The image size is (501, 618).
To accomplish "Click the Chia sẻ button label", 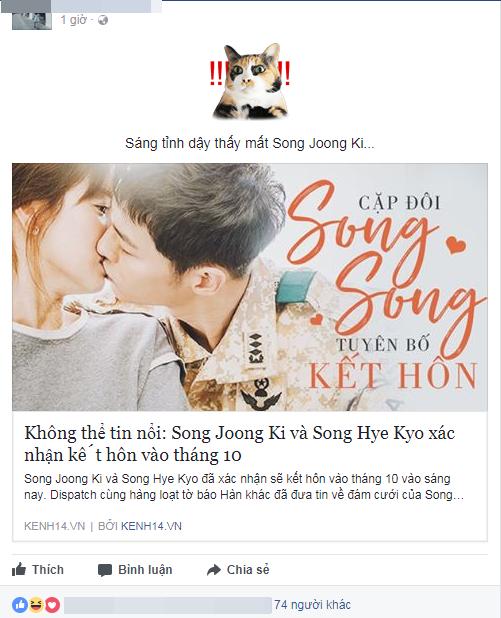I will pos(248,570).
